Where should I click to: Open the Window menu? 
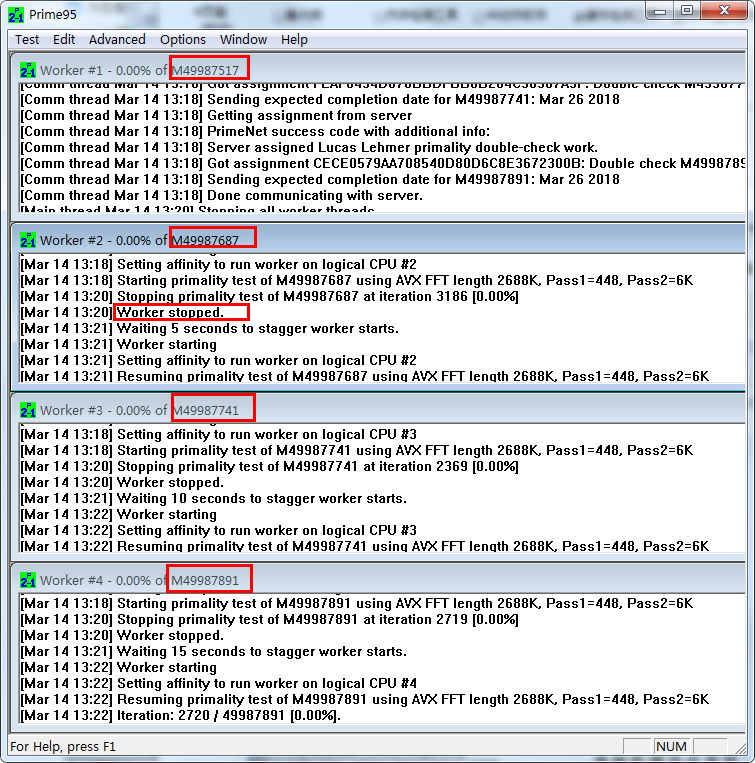243,39
